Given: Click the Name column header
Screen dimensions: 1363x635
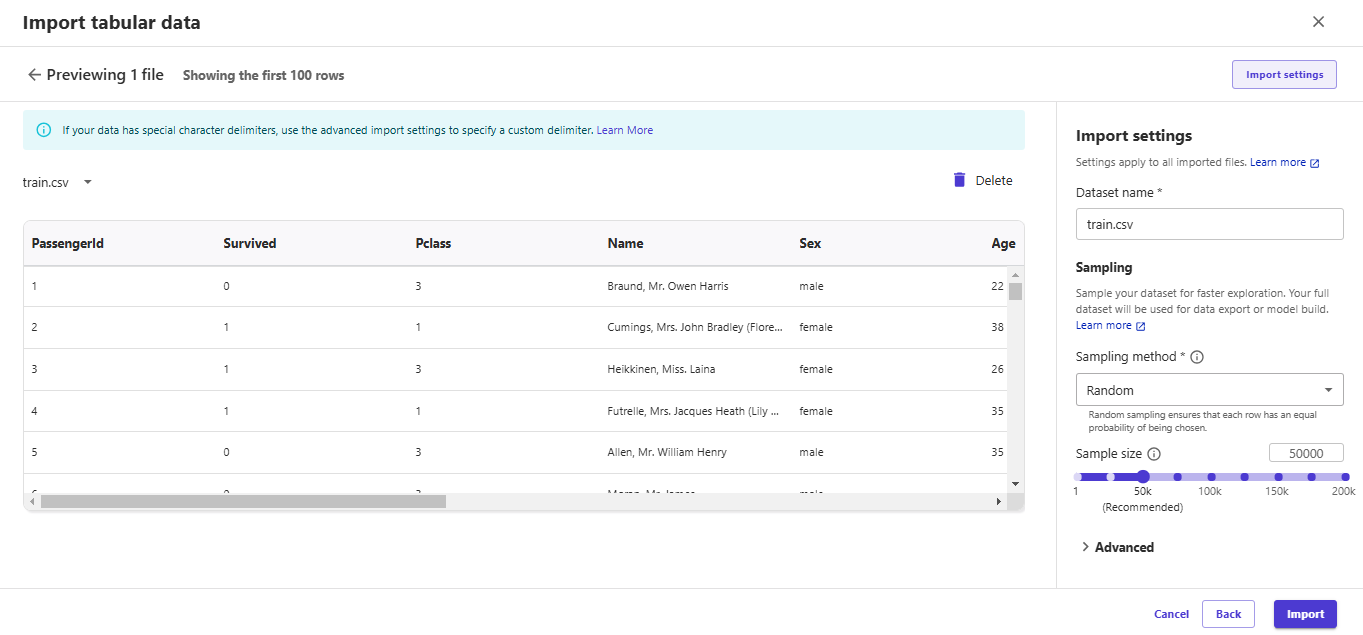Looking at the screenshot, I should [x=625, y=243].
